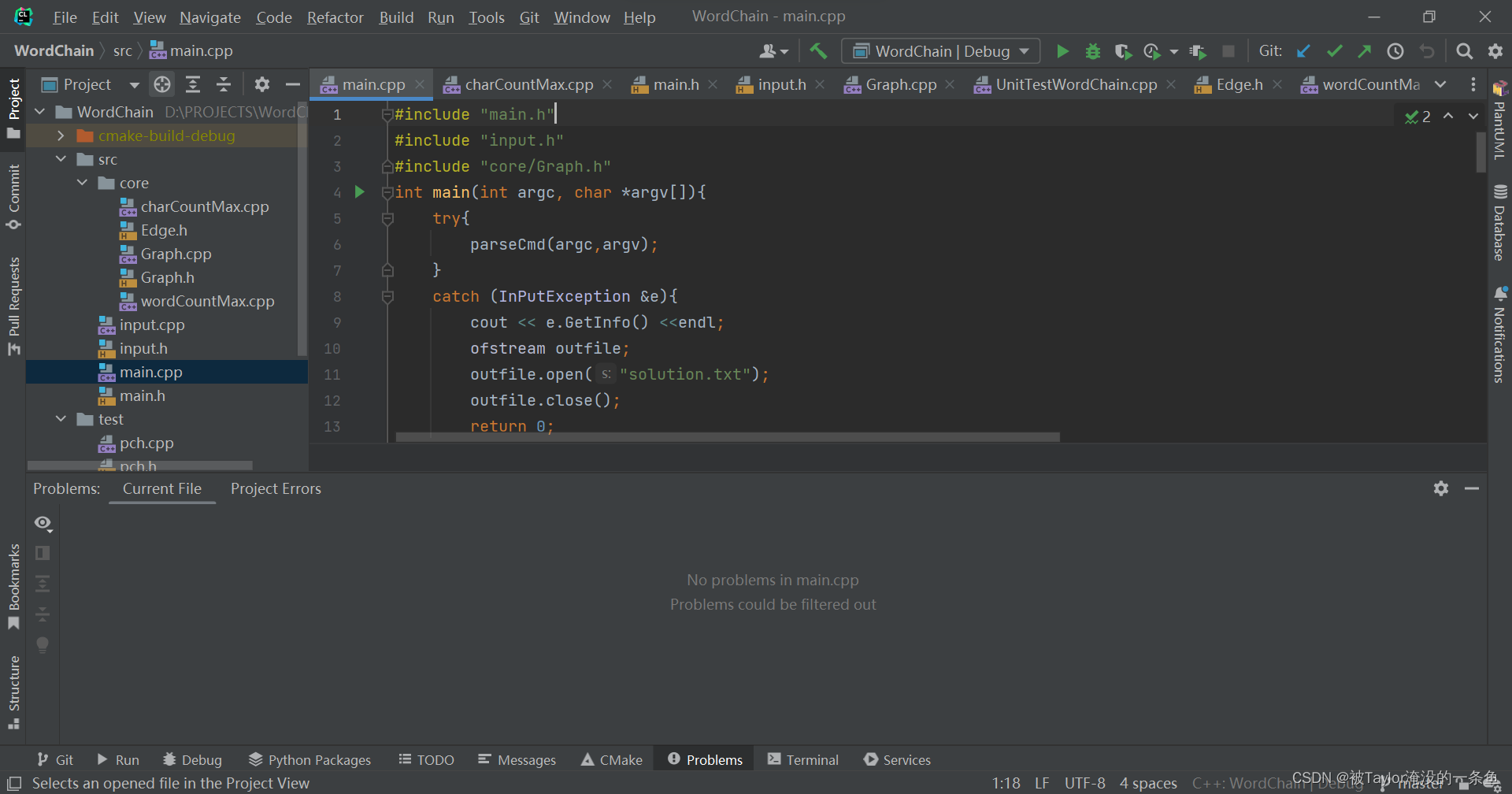
Task: Toggle the Structure tool window
Action: (x=13, y=692)
